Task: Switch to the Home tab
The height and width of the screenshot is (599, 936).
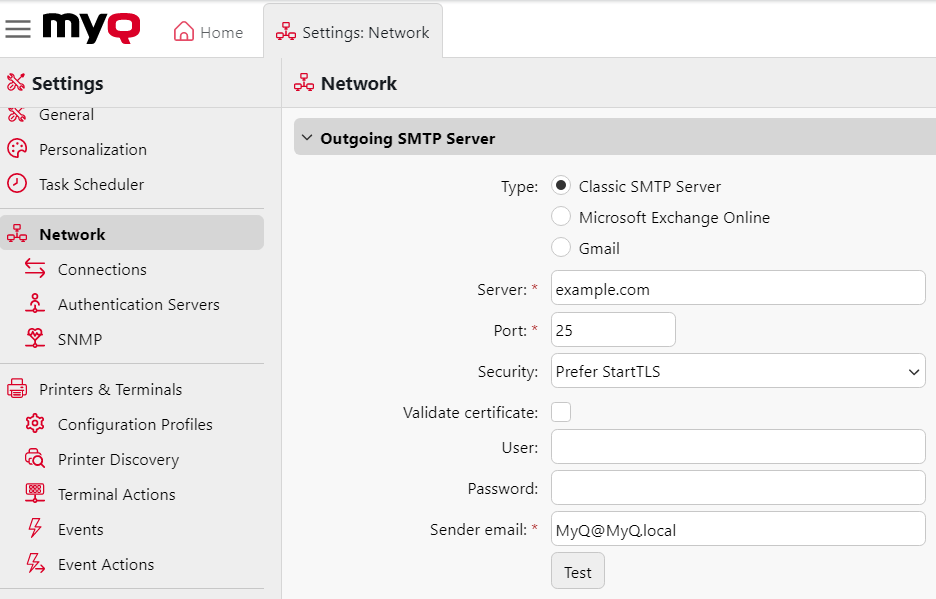Action: click(208, 31)
